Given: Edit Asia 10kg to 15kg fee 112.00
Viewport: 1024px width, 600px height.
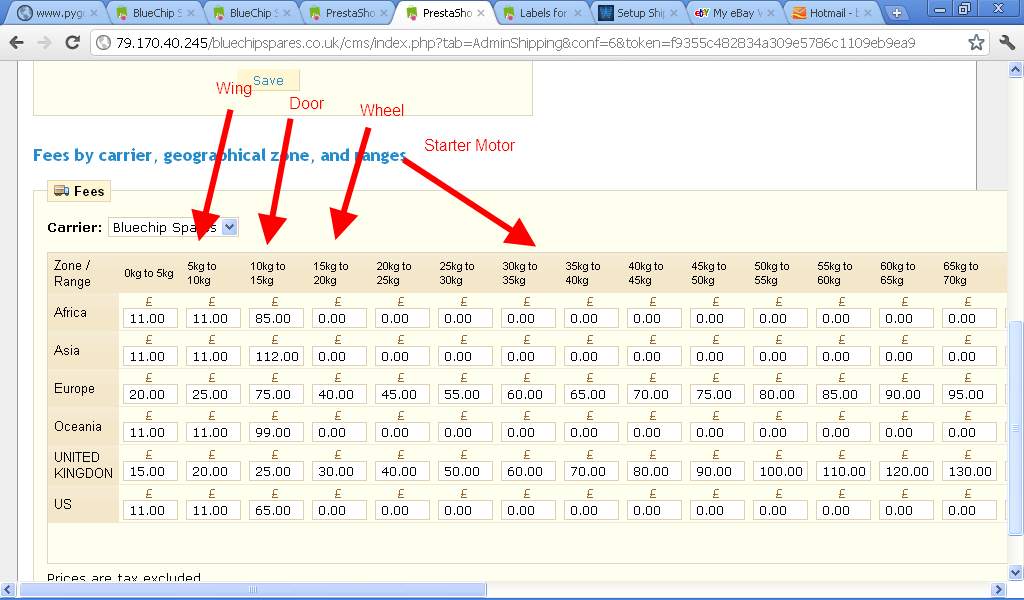Looking at the screenshot, I should click(x=276, y=356).
